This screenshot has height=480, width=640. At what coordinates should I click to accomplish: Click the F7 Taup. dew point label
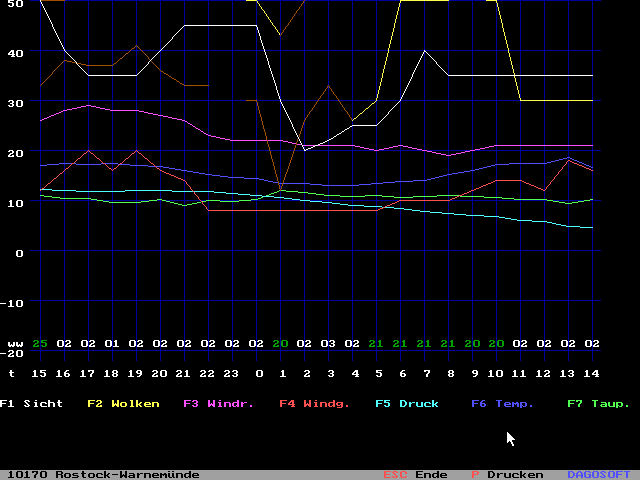point(598,404)
